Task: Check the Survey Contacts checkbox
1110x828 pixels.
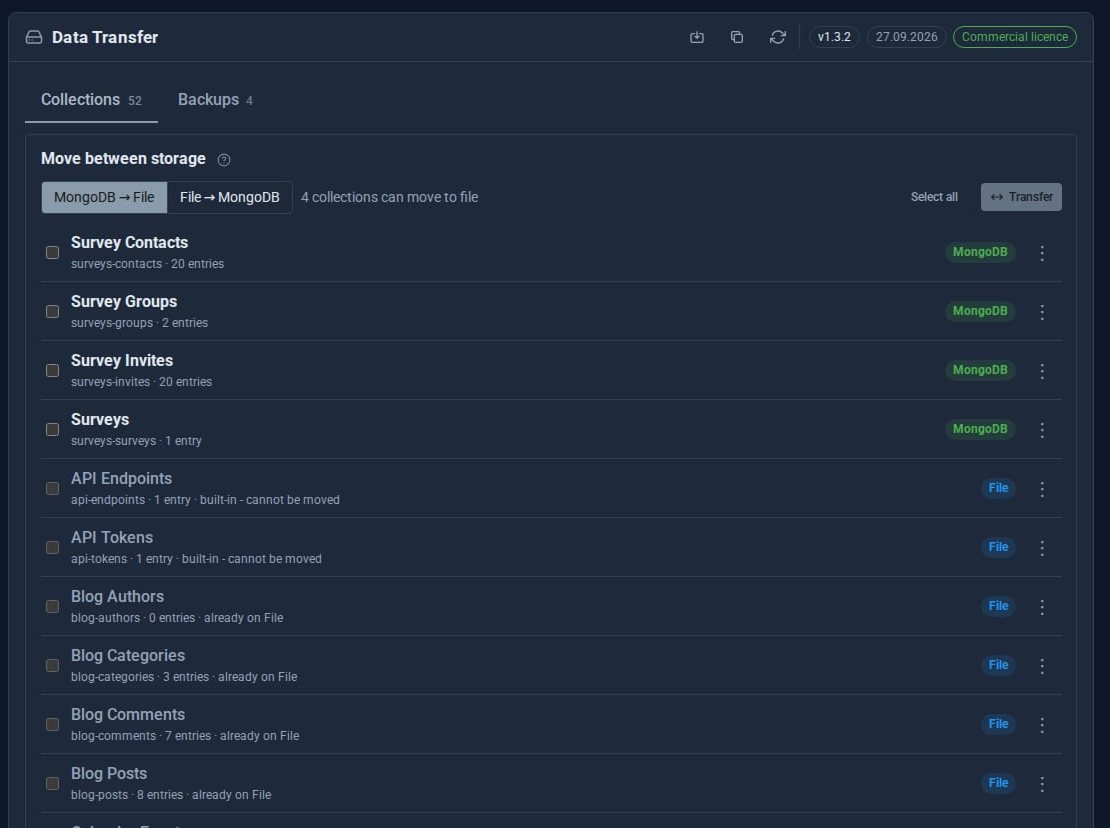Action: click(x=52, y=253)
